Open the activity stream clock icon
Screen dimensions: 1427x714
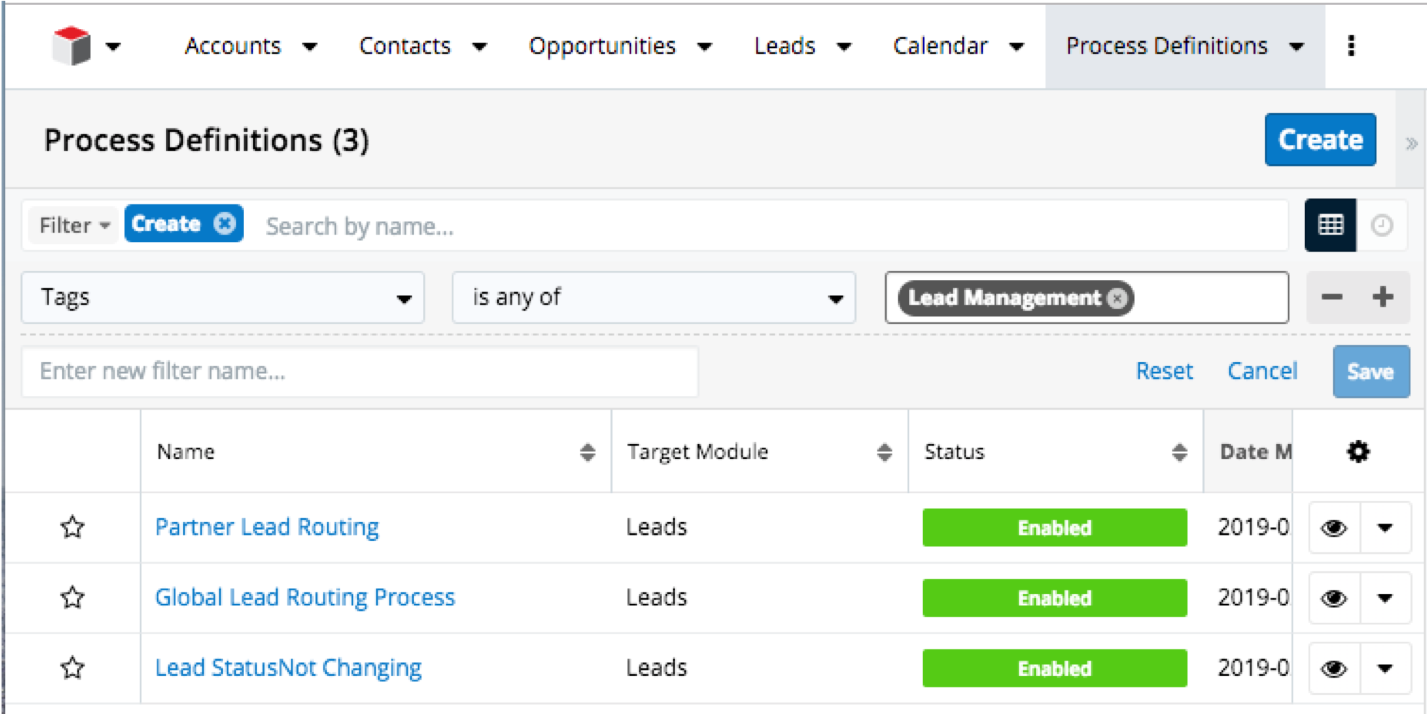pos(1382,225)
